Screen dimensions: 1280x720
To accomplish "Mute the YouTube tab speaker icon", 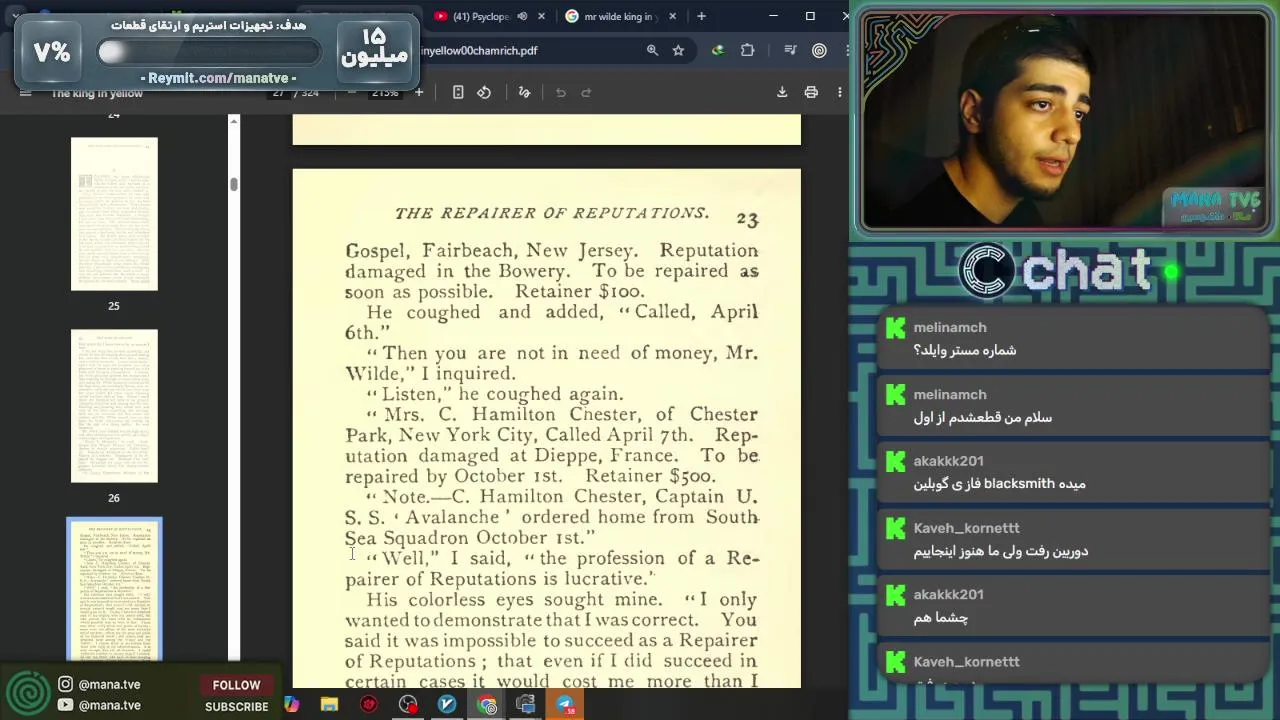I will 522,16.
